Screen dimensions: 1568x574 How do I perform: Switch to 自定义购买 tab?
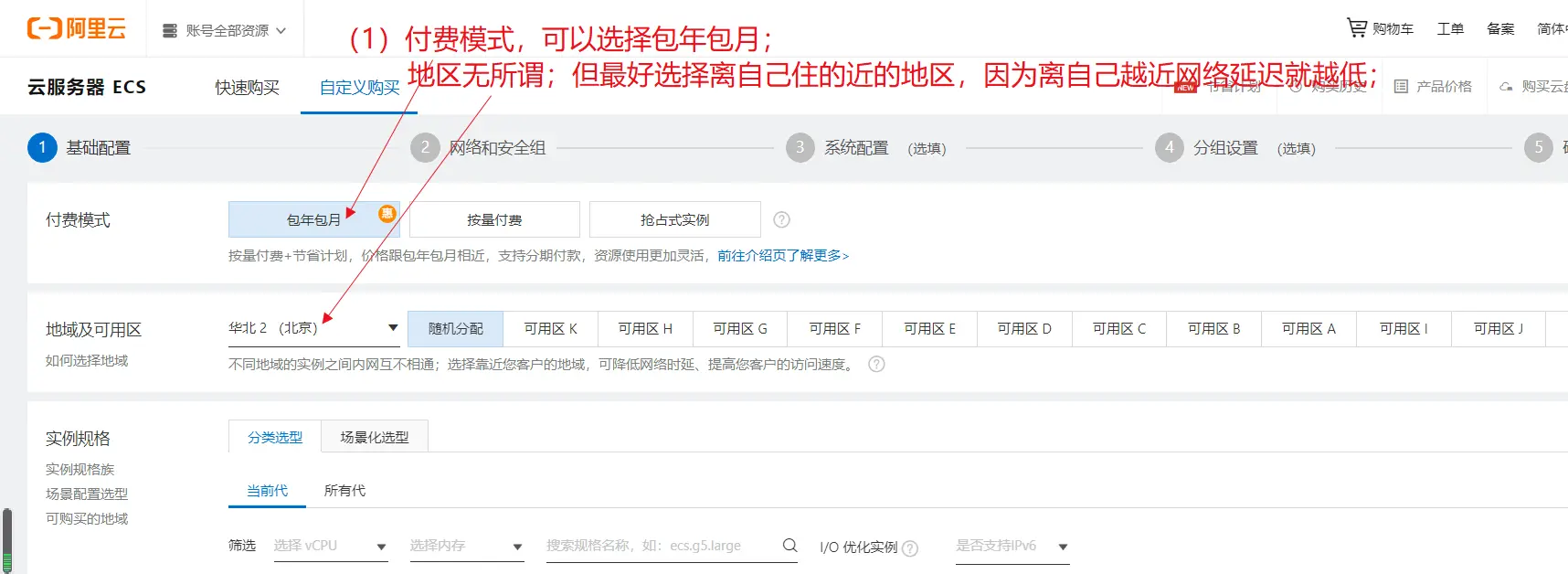click(359, 88)
